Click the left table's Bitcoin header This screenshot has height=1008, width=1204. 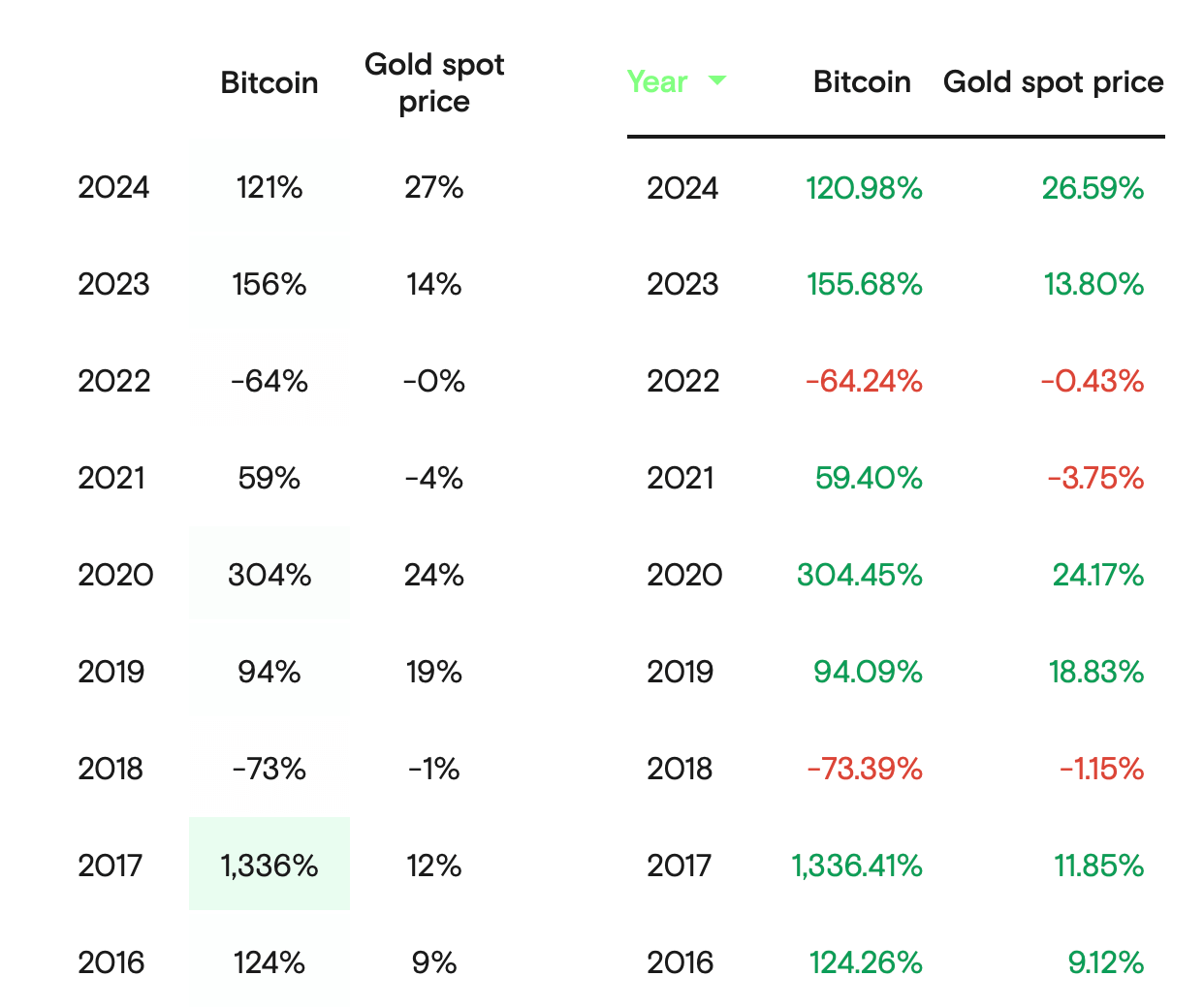pos(269,82)
